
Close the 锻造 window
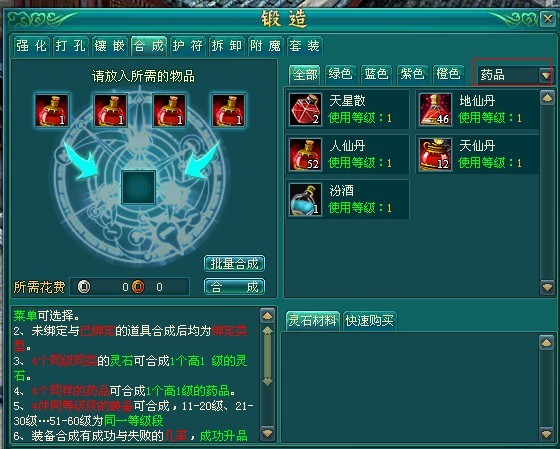click(x=548, y=18)
